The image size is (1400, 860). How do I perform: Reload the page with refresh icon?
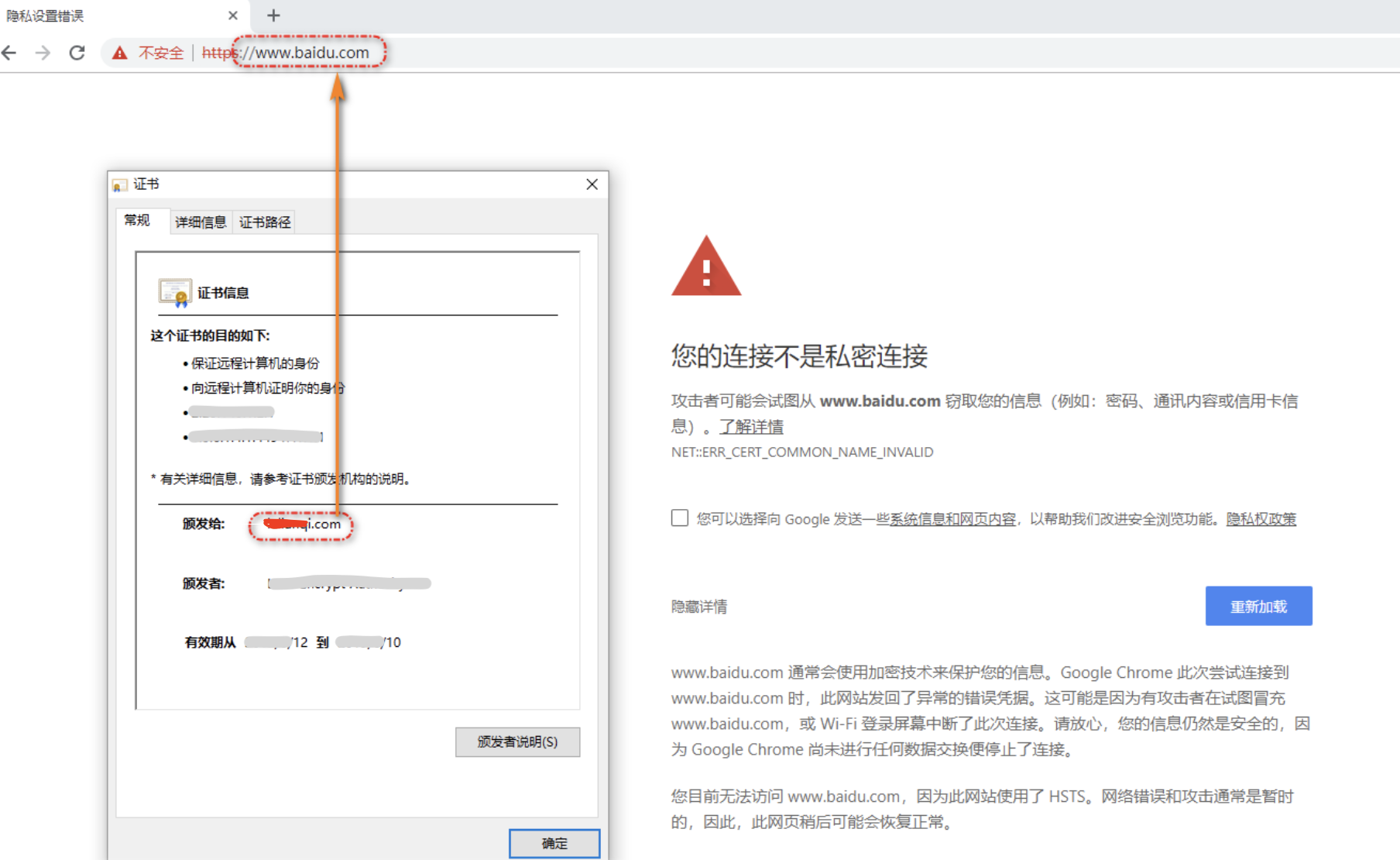77,53
